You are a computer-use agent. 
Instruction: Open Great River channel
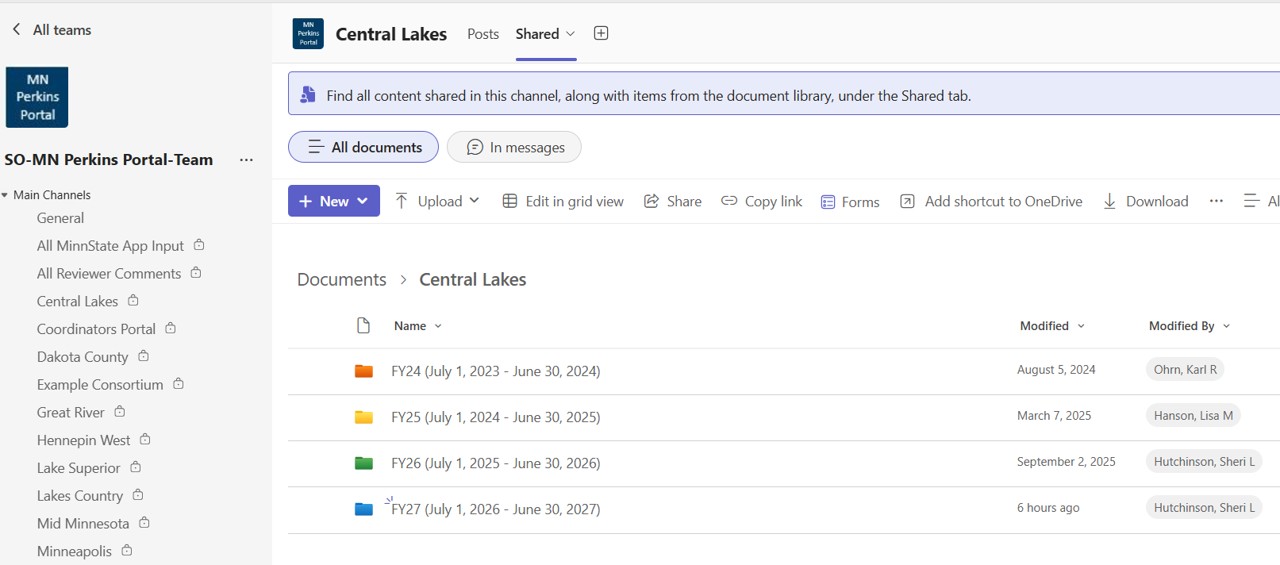coord(70,412)
